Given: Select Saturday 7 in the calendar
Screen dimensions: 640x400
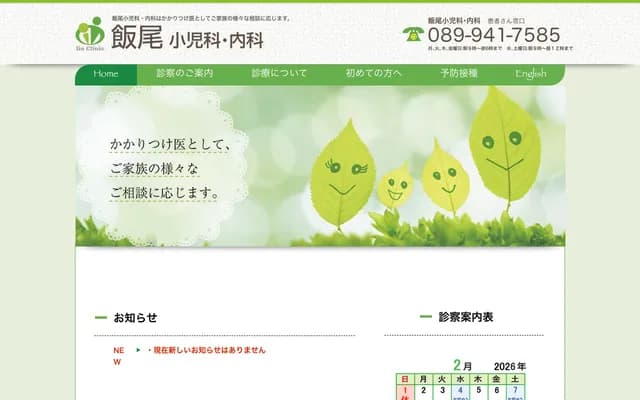Looking at the screenshot, I should [514, 391].
